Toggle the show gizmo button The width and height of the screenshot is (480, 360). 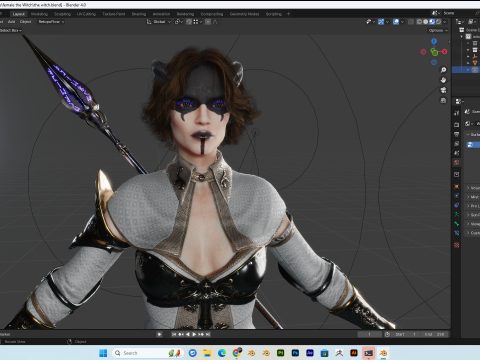tap(381, 22)
